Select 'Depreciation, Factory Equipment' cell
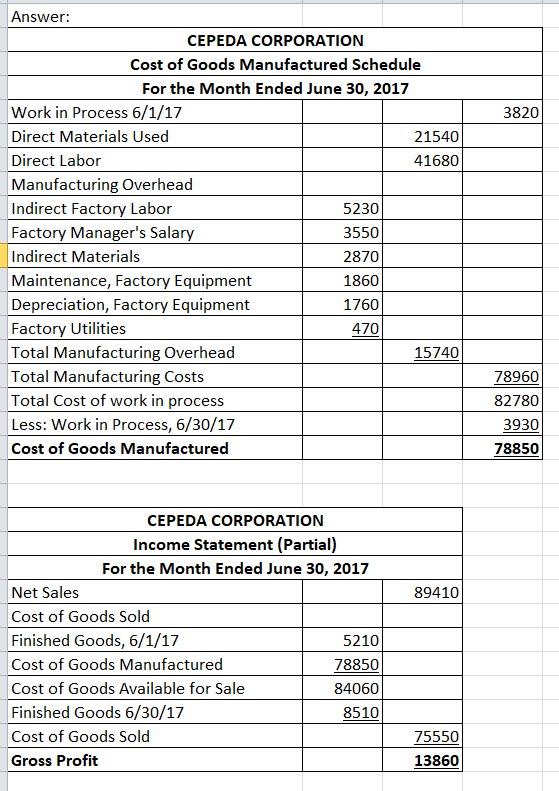 (x=155, y=304)
